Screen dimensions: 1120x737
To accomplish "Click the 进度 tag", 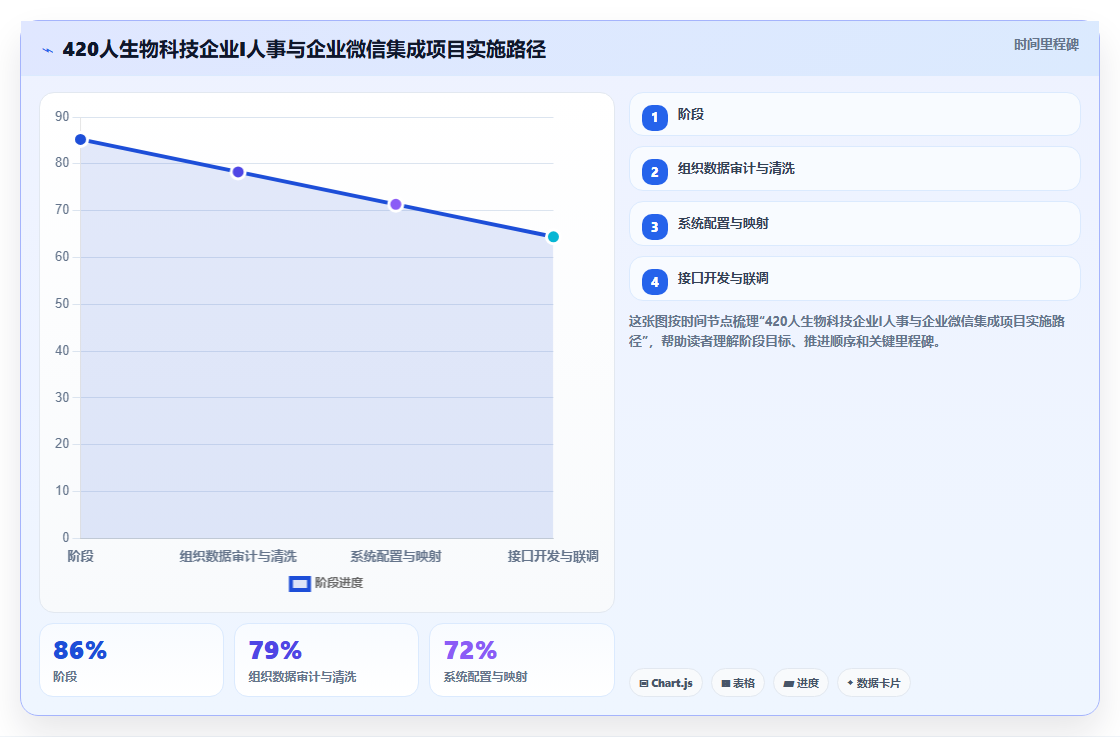I will [801, 683].
